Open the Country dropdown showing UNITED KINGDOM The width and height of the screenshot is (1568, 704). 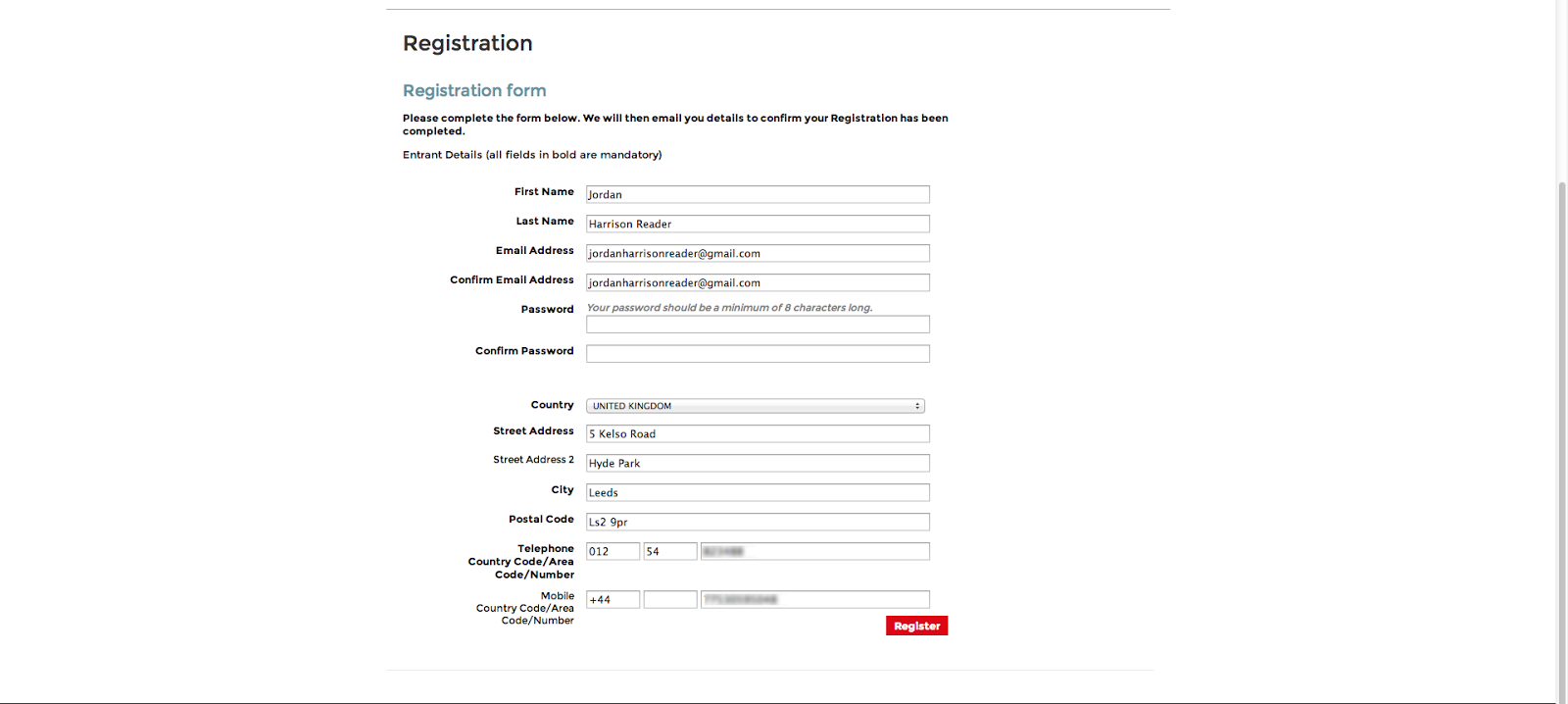pyautogui.click(x=756, y=406)
